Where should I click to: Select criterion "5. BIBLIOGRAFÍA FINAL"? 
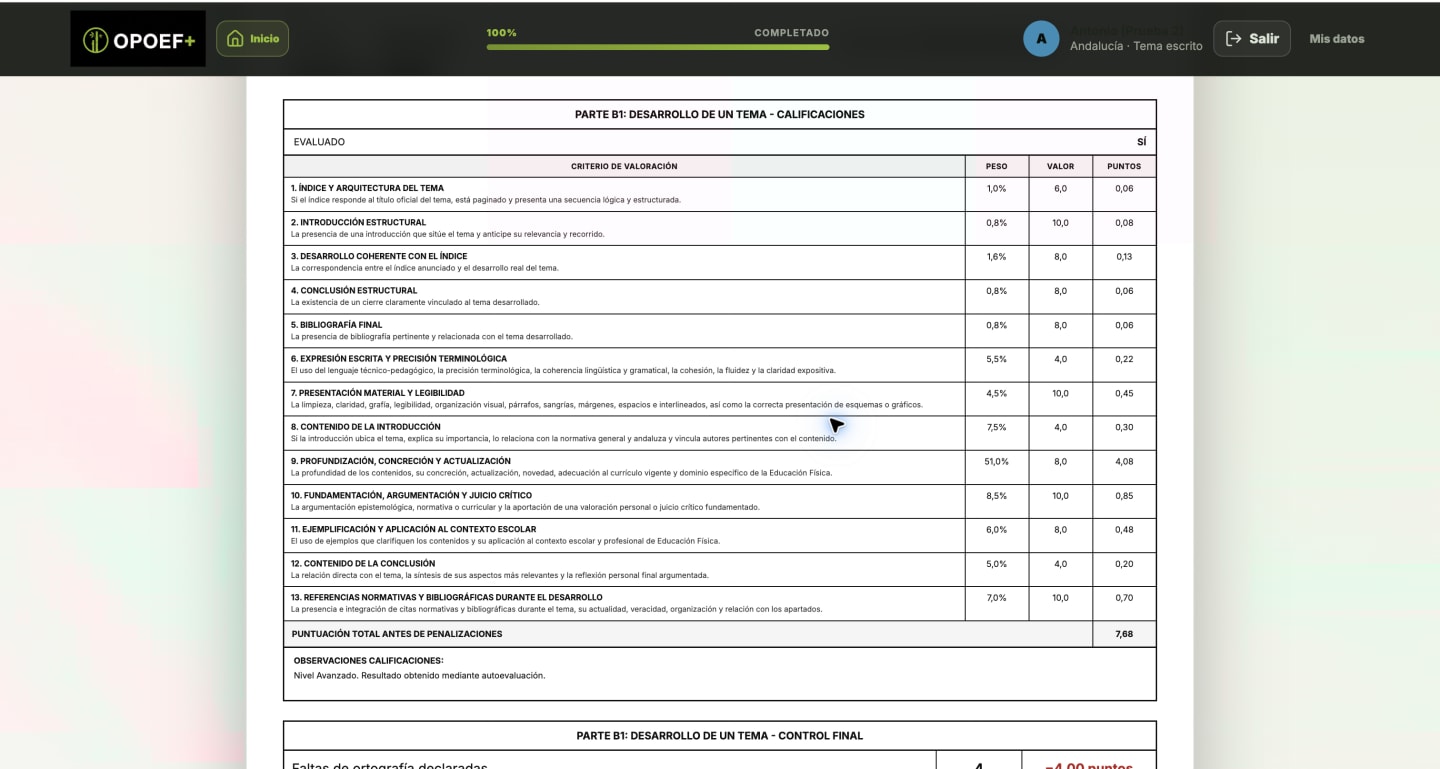point(336,324)
